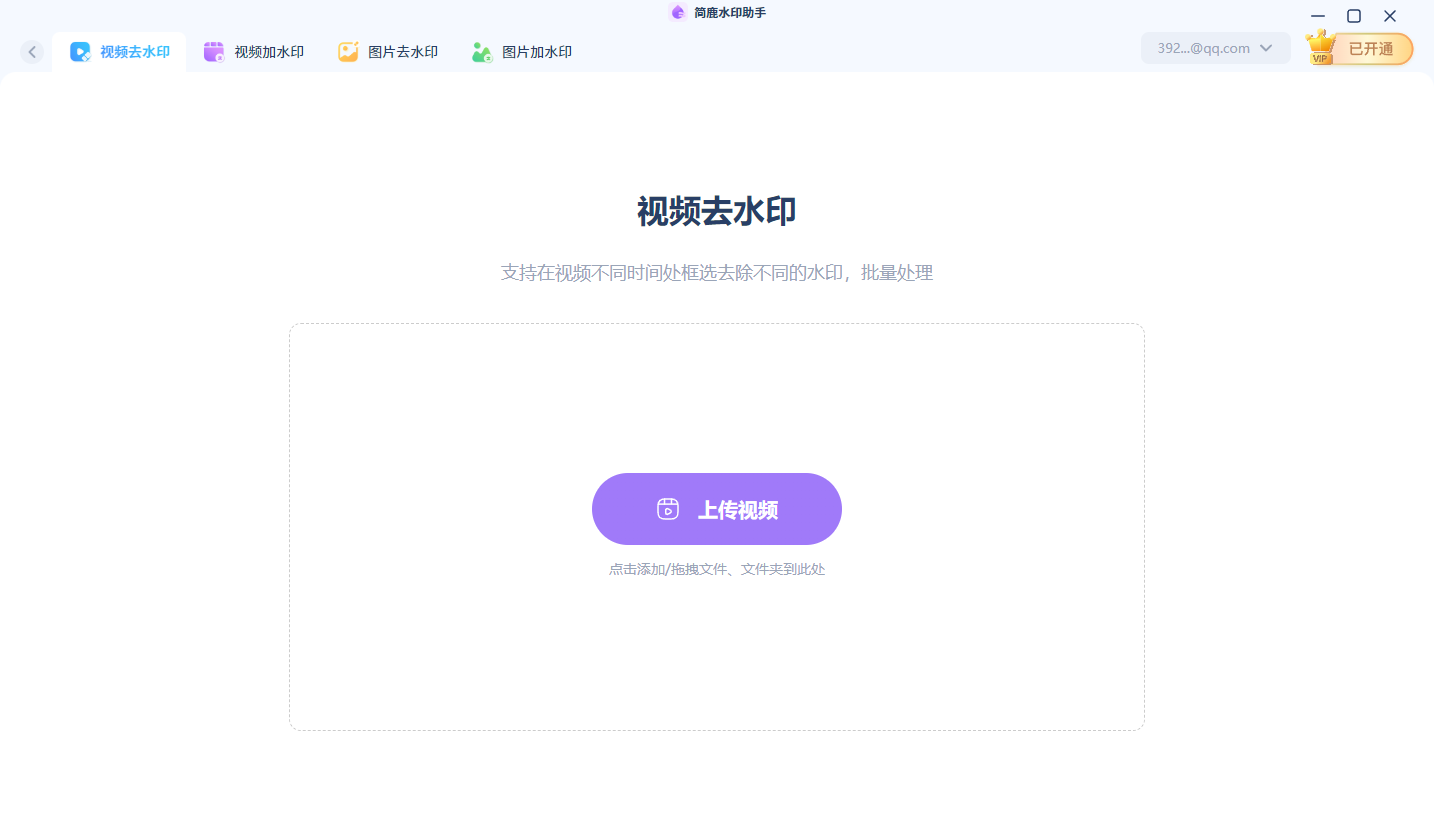Screen dimensions: 1434x822
Task: Select the 图片加水印 tab label
Action: pyautogui.click(x=537, y=52)
